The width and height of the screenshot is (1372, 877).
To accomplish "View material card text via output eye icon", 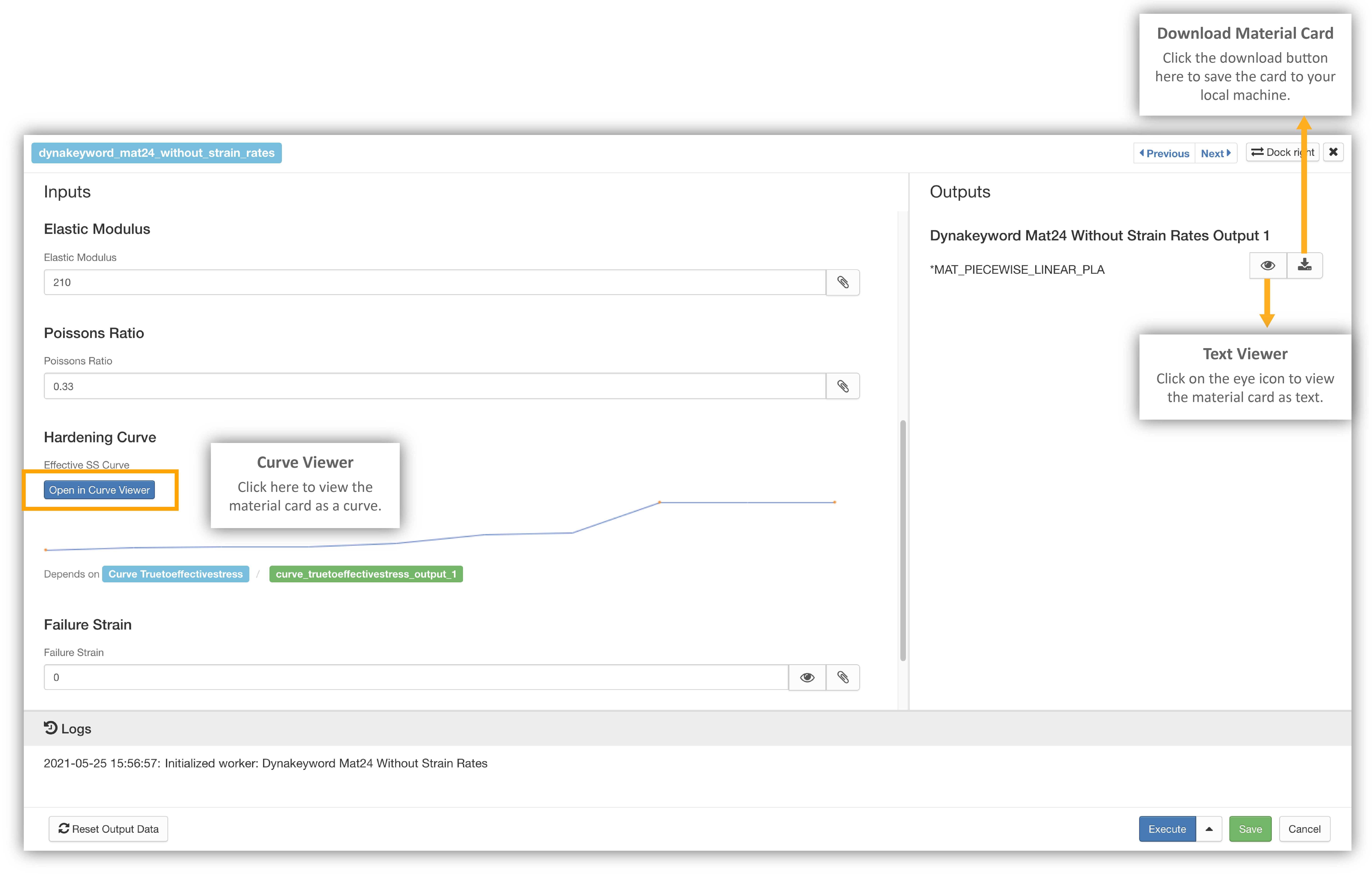I will (1268, 265).
